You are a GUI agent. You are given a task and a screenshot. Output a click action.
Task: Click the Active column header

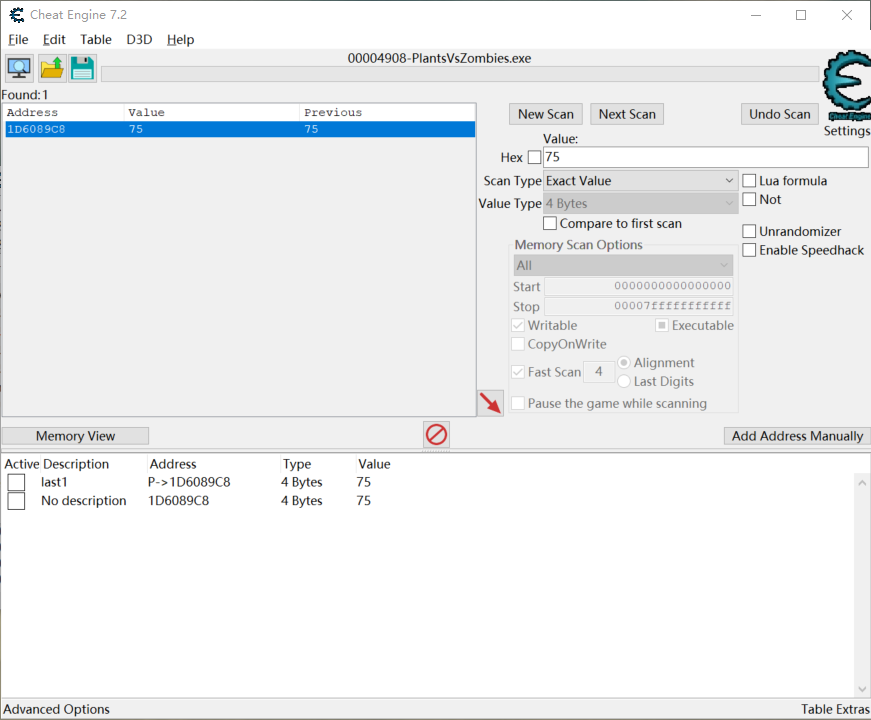[22, 464]
